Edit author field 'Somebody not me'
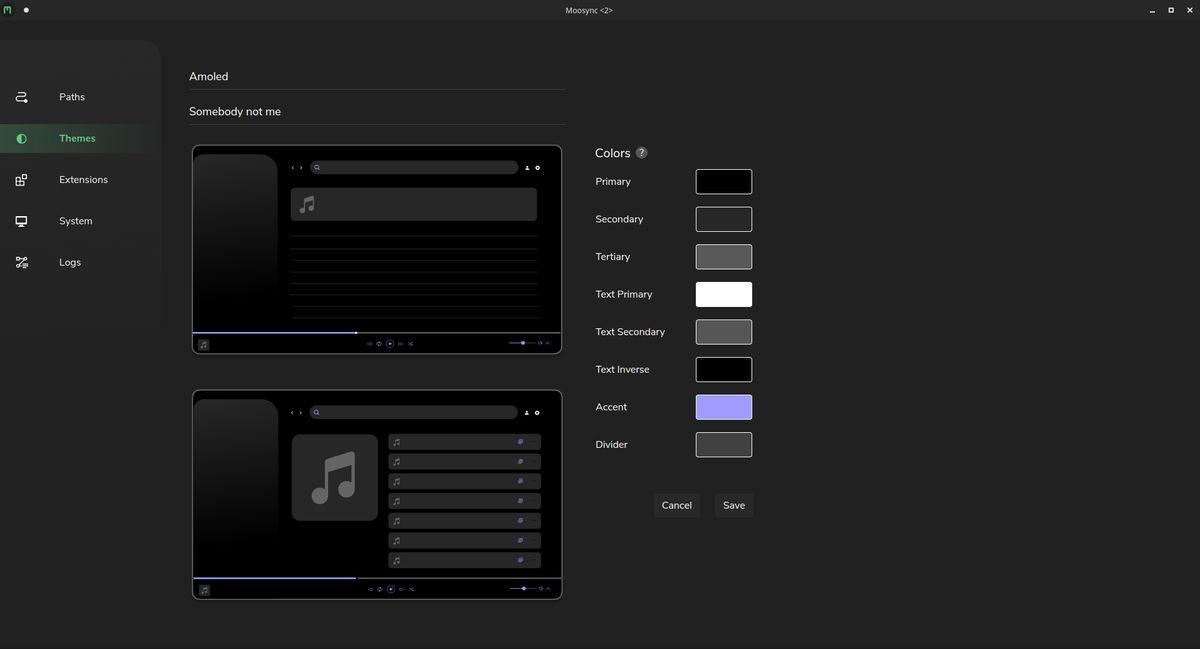Viewport: 1200px width, 649px height. tap(377, 112)
